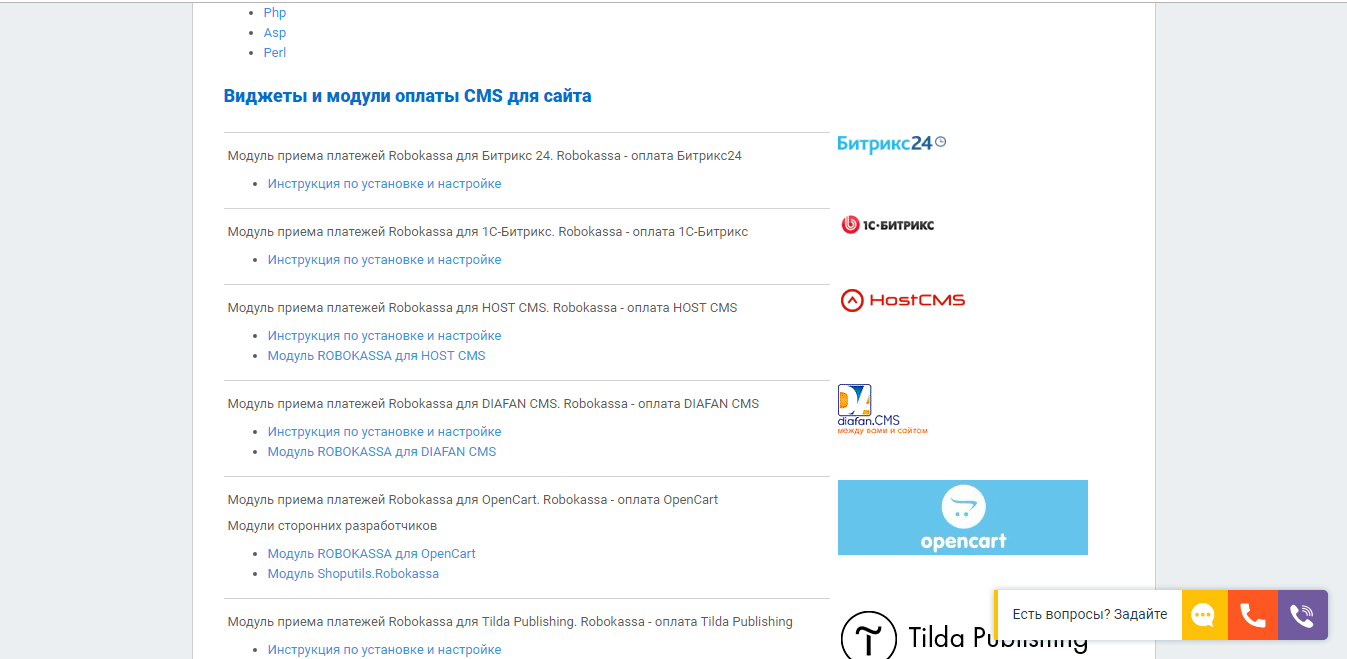Click the purple callback phone icon
Screen dimensions: 1347x659
point(1301,615)
